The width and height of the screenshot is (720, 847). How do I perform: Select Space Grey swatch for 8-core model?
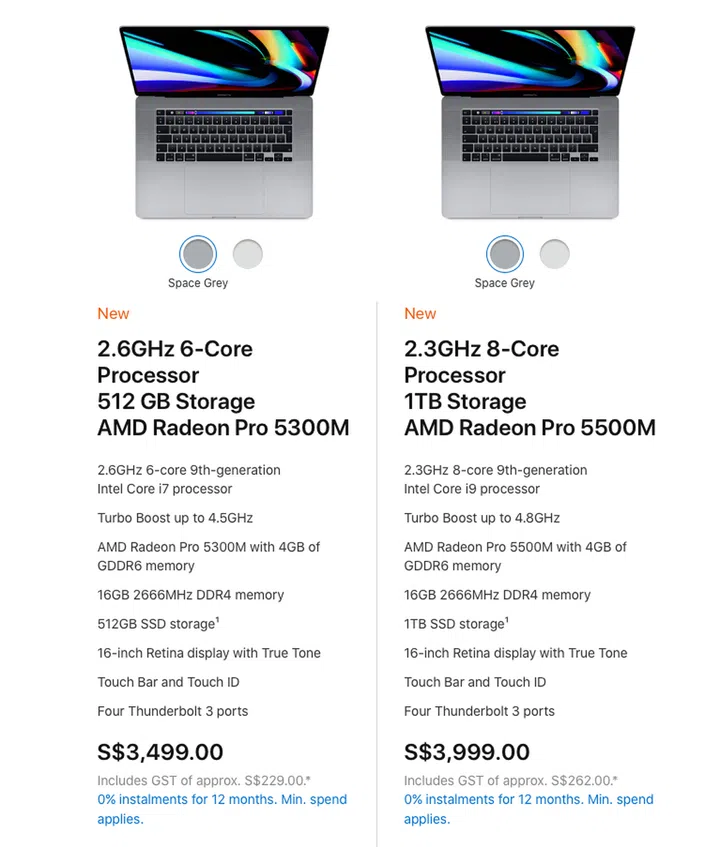click(x=505, y=254)
